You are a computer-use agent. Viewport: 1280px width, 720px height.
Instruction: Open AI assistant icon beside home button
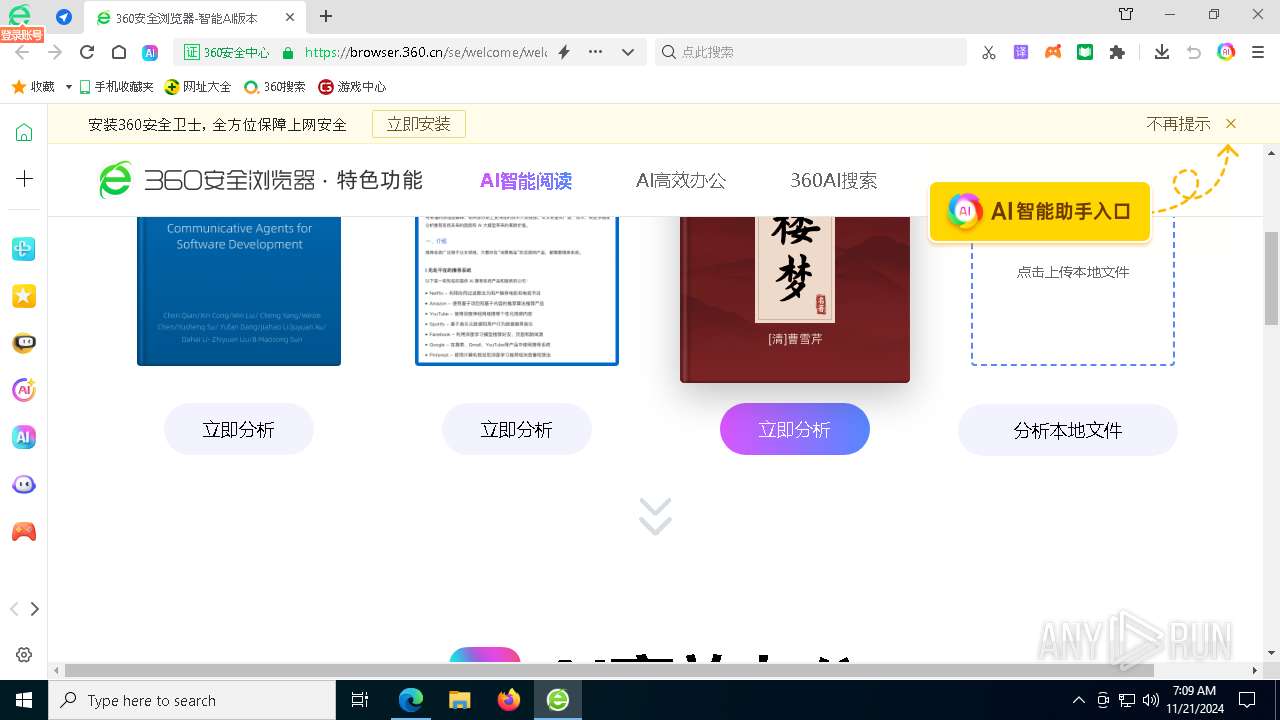coord(150,52)
